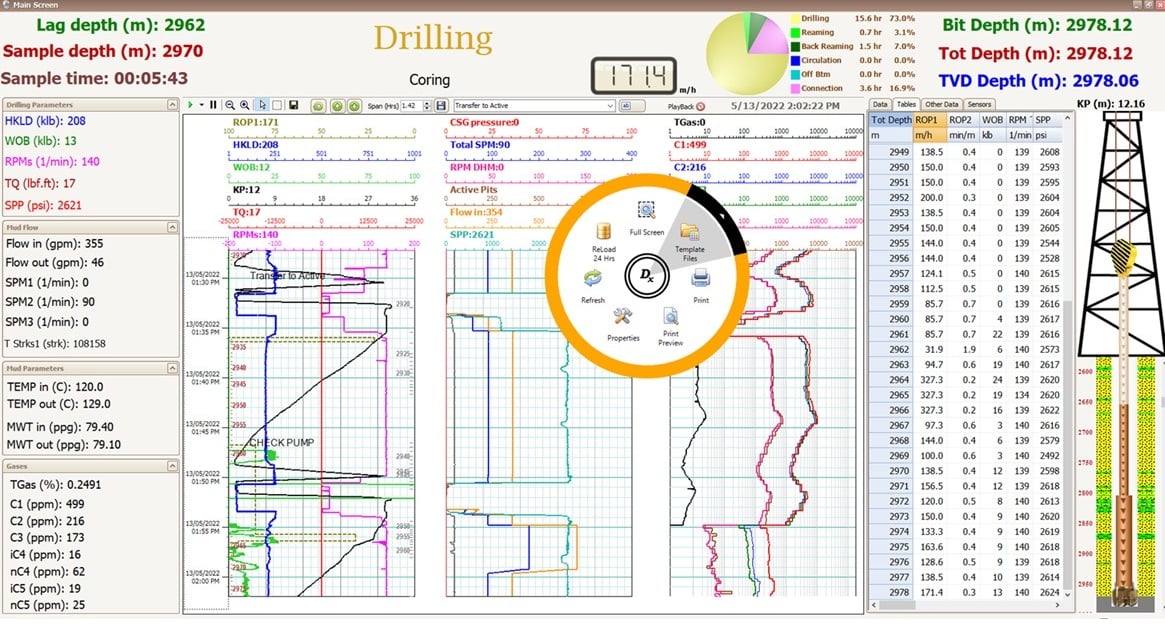This screenshot has width=1165, height=632.
Task: Select the pointer cursor tool
Action: click(x=262, y=105)
